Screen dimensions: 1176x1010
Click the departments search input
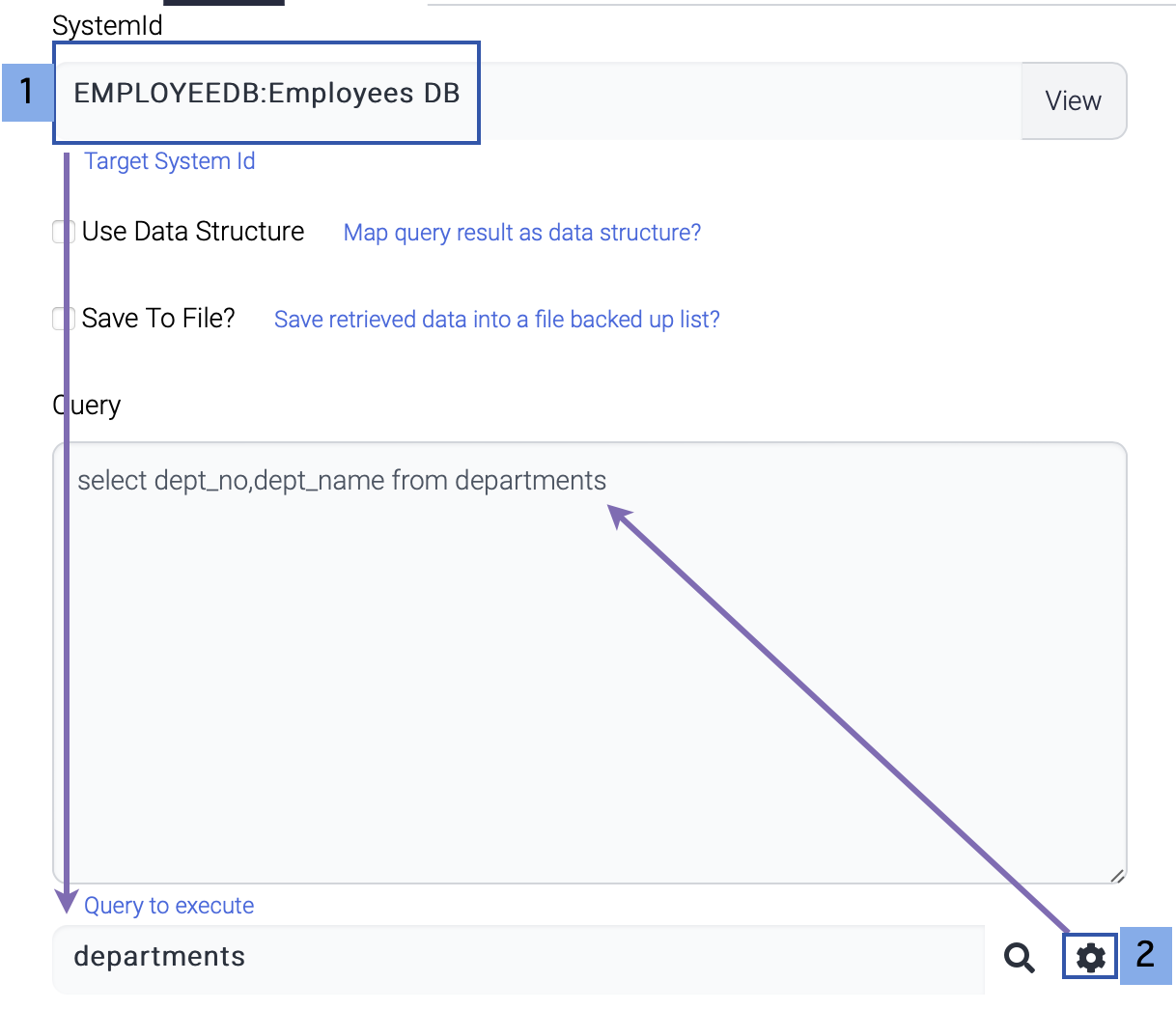(518, 958)
